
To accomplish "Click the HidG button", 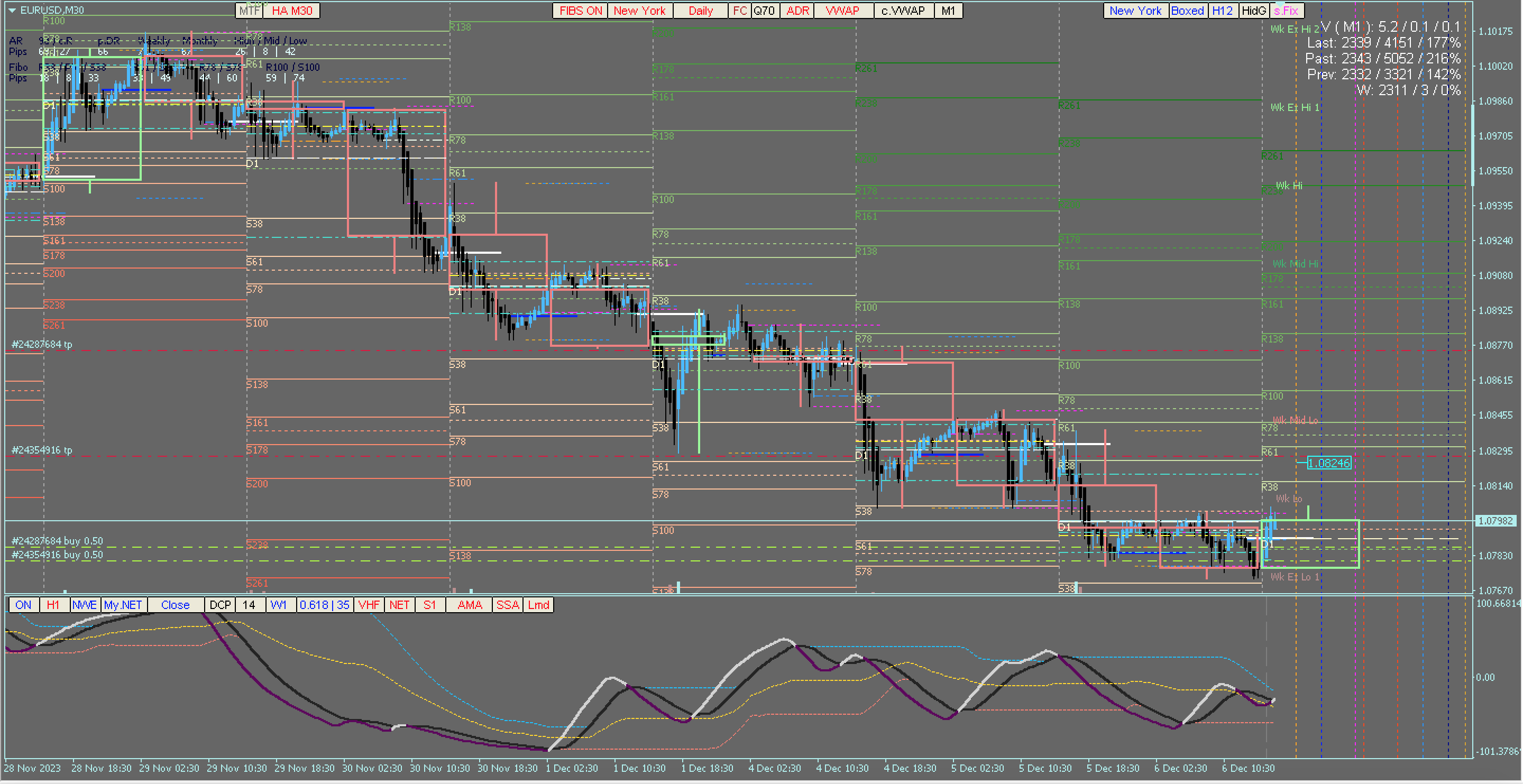I will coord(1253,11).
